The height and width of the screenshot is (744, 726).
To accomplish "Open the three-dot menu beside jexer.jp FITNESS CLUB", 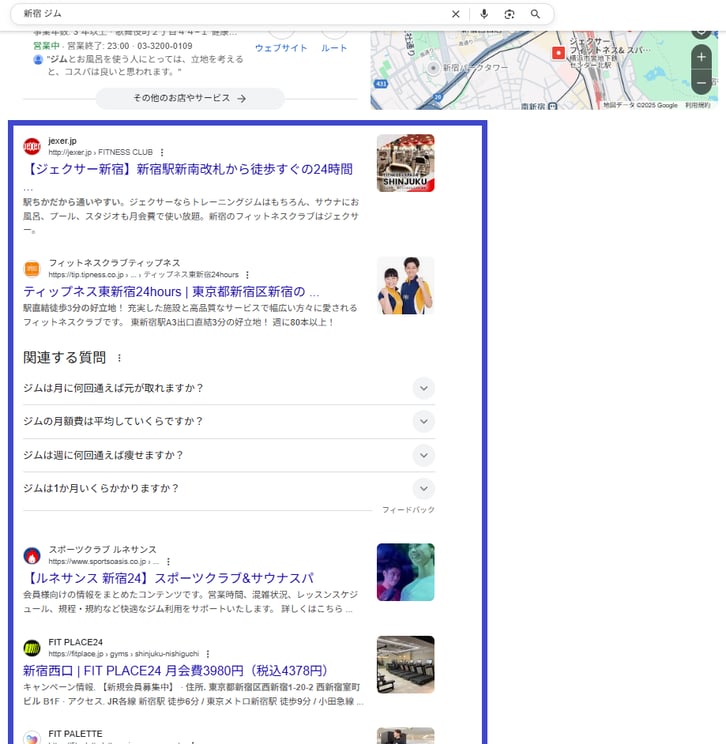I will (162, 152).
